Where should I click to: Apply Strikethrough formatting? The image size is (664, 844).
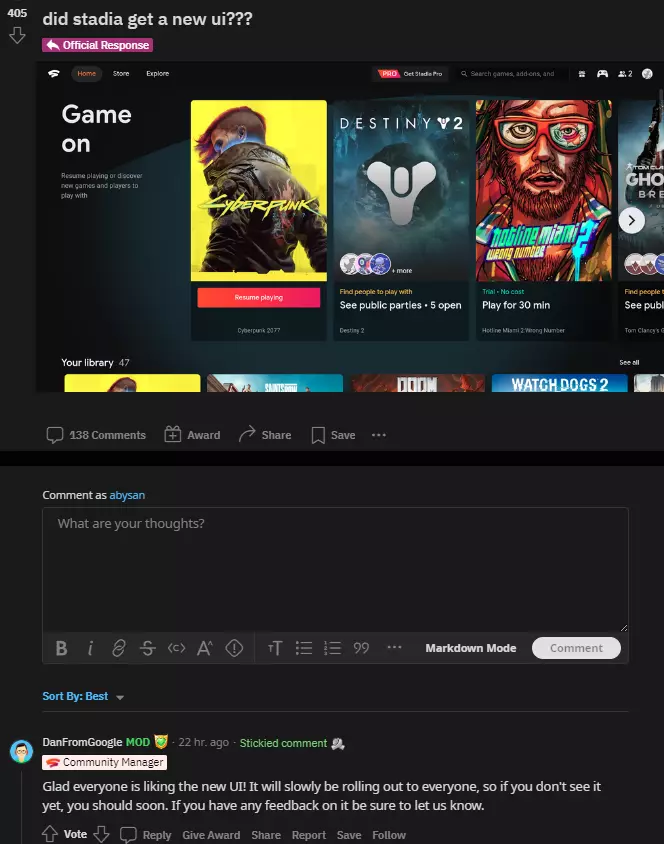click(147, 648)
